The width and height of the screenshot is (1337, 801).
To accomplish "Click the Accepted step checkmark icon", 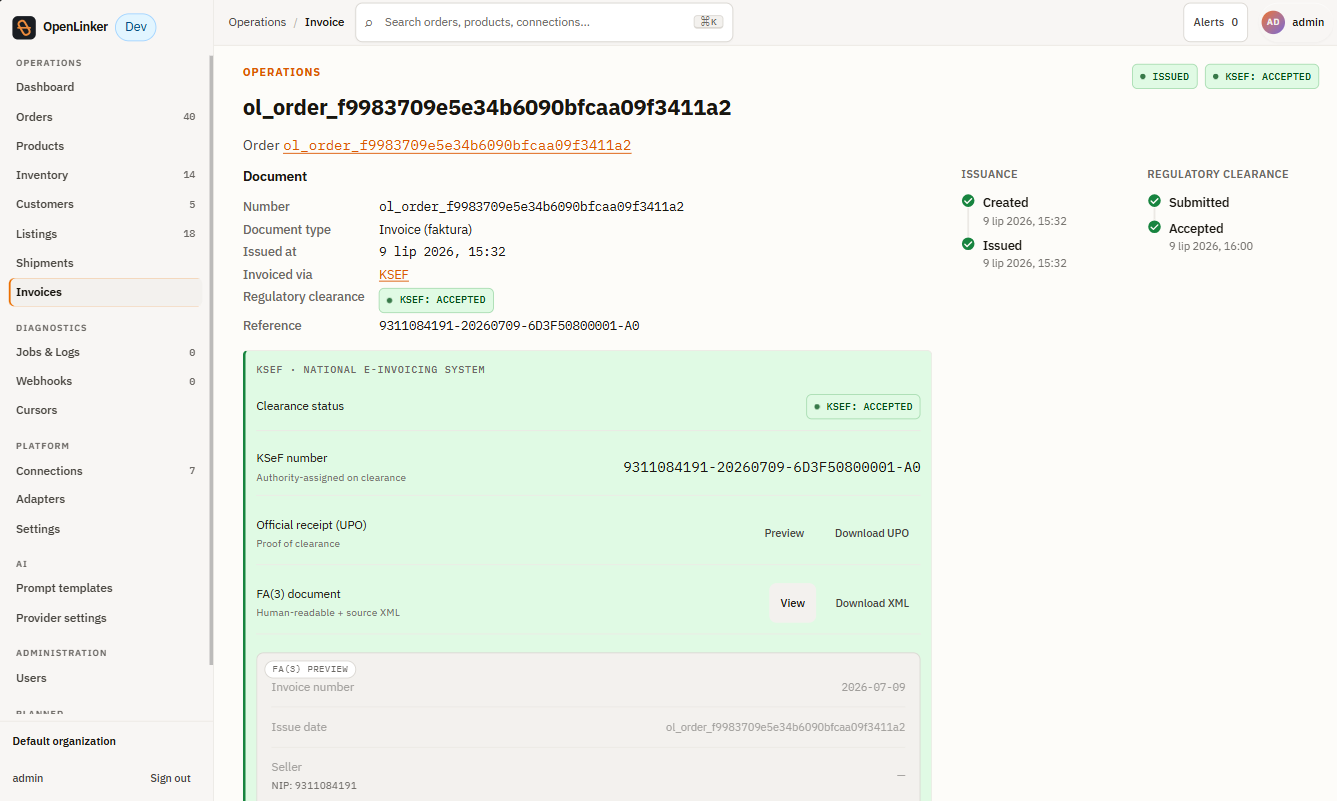I will coord(1154,227).
